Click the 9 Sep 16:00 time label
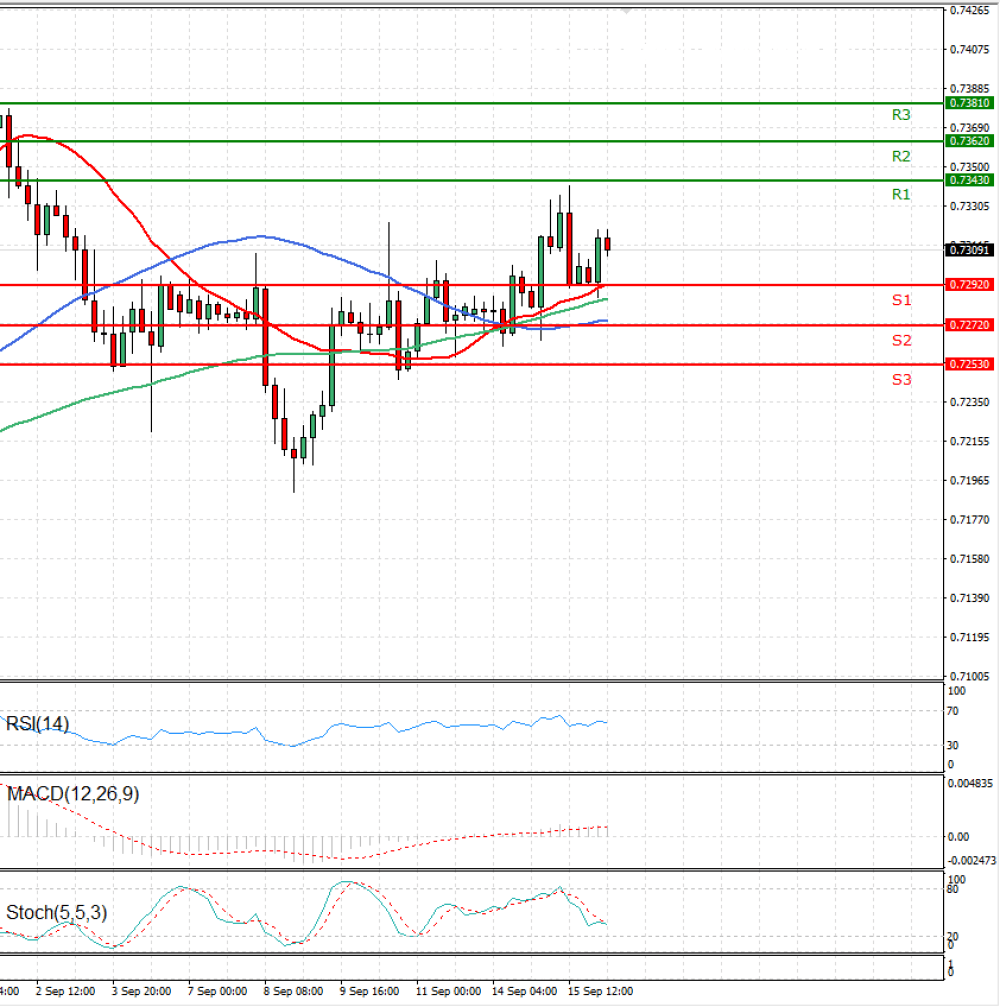Viewport: 1000px width, 1007px height. coord(369,991)
